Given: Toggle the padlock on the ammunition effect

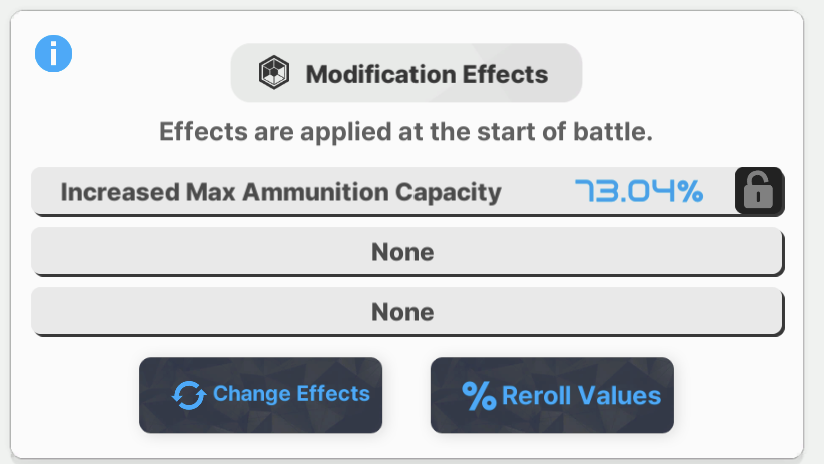Looking at the screenshot, I should [x=759, y=191].
